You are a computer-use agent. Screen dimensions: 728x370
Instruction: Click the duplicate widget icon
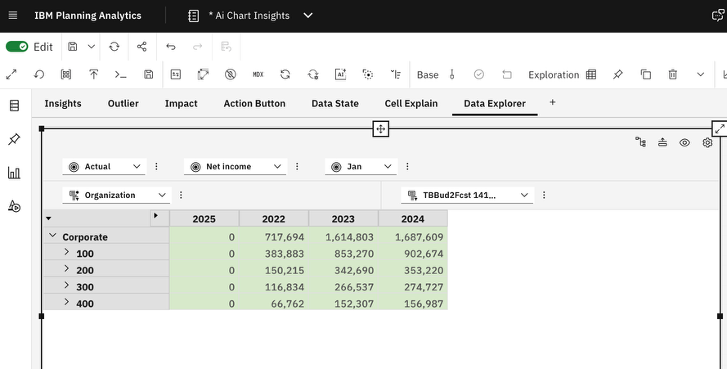[645, 74]
